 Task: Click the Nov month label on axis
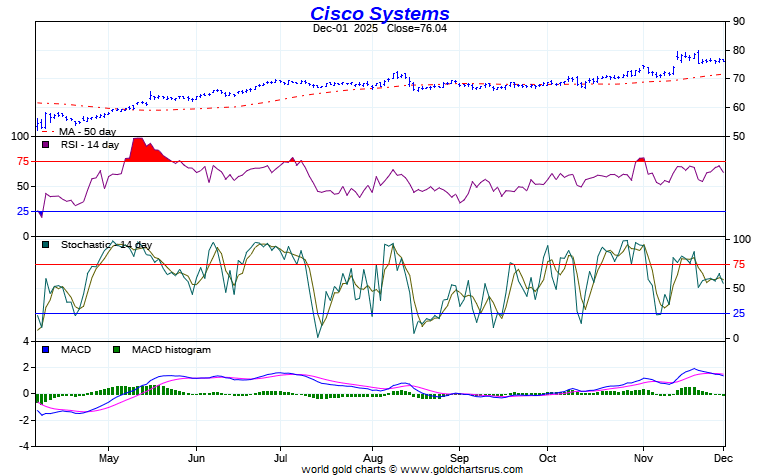click(643, 458)
